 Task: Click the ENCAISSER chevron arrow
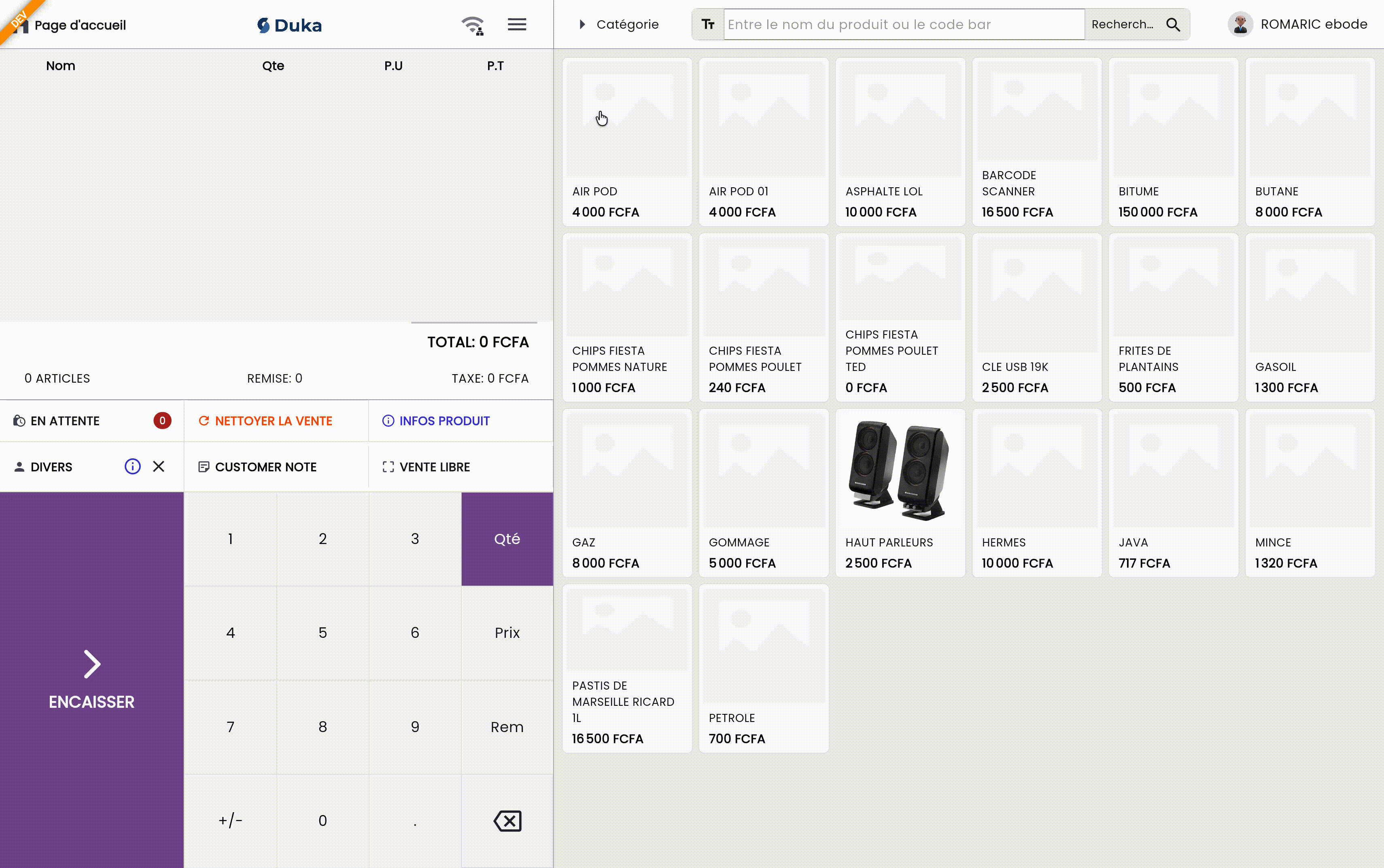pos(92,664)
